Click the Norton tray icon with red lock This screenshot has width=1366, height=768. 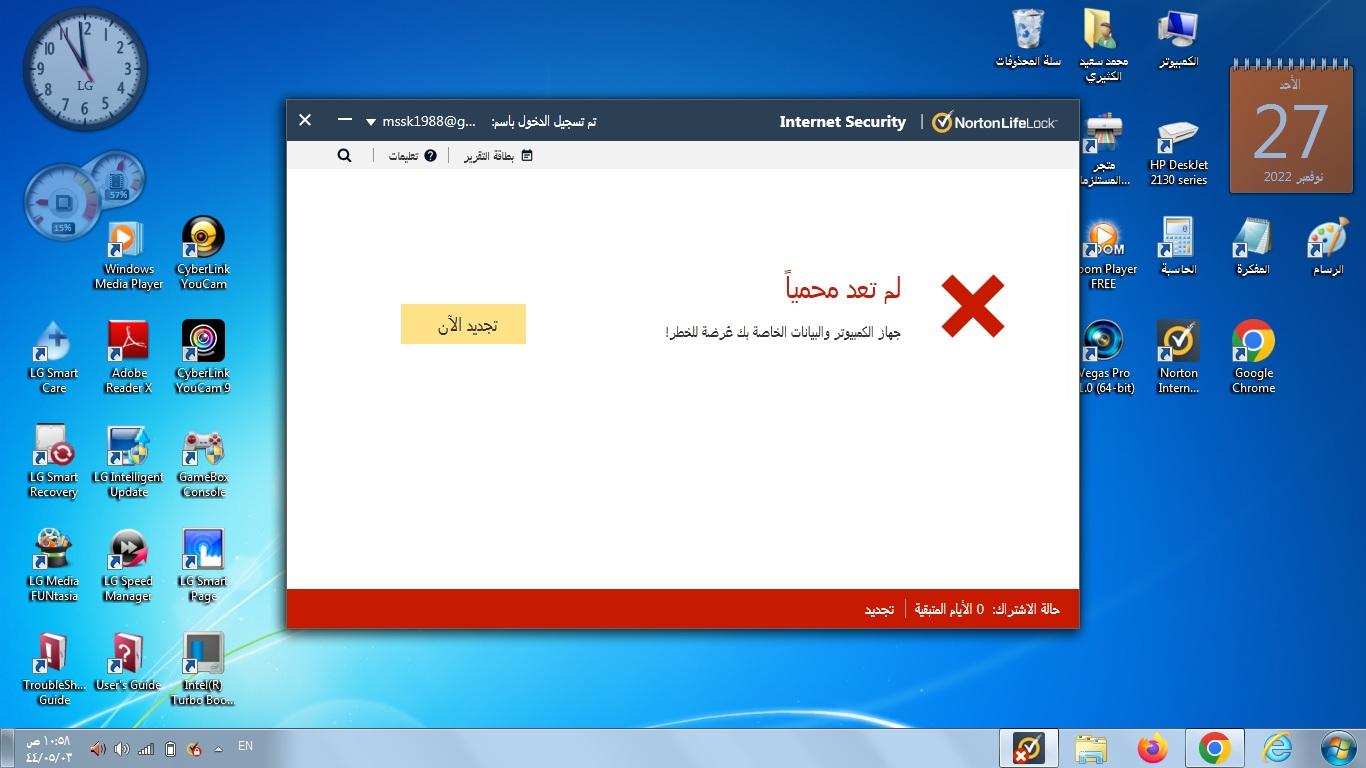click(195, 748)
